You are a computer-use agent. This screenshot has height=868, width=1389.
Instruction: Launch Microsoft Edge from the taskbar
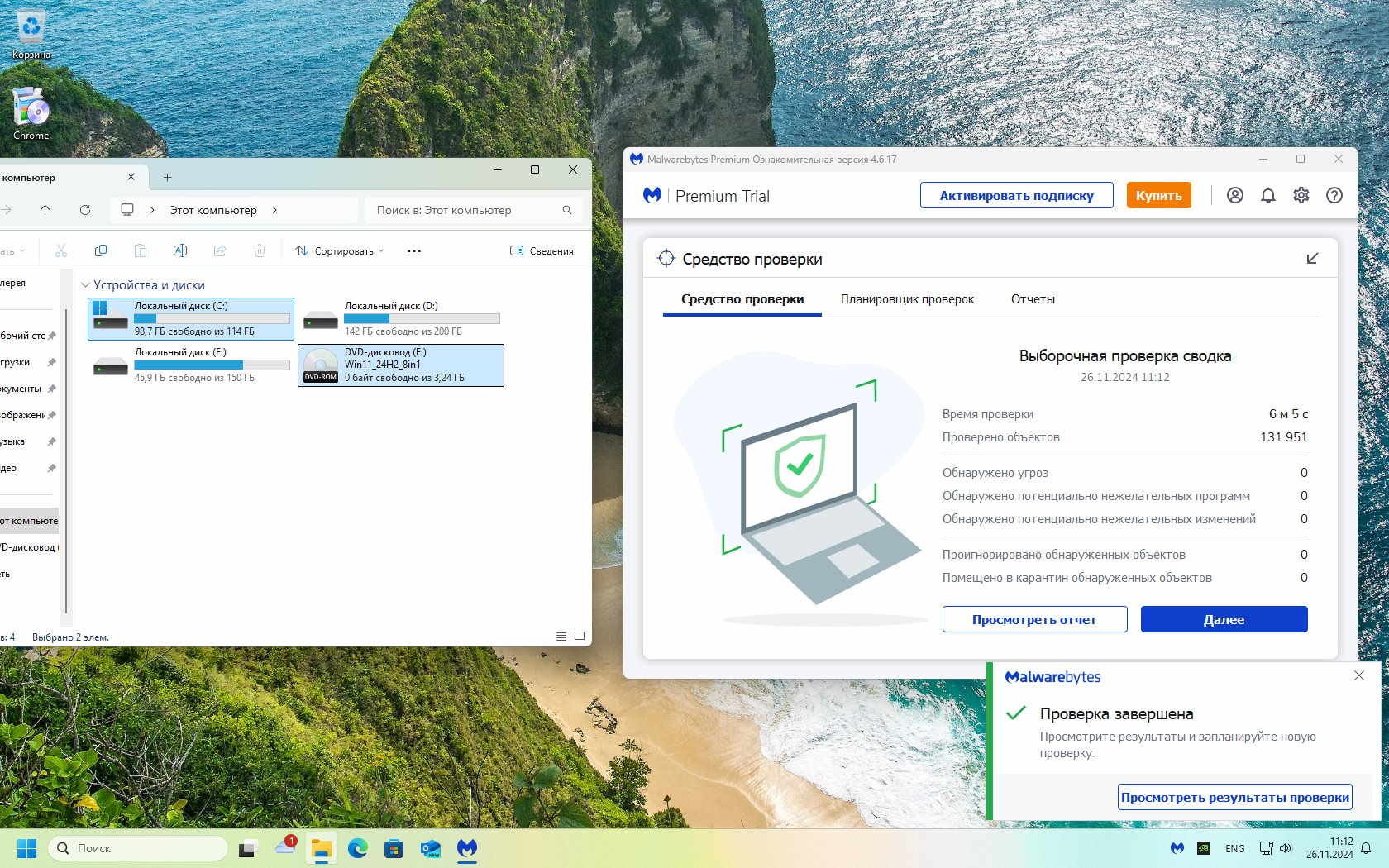357,848
